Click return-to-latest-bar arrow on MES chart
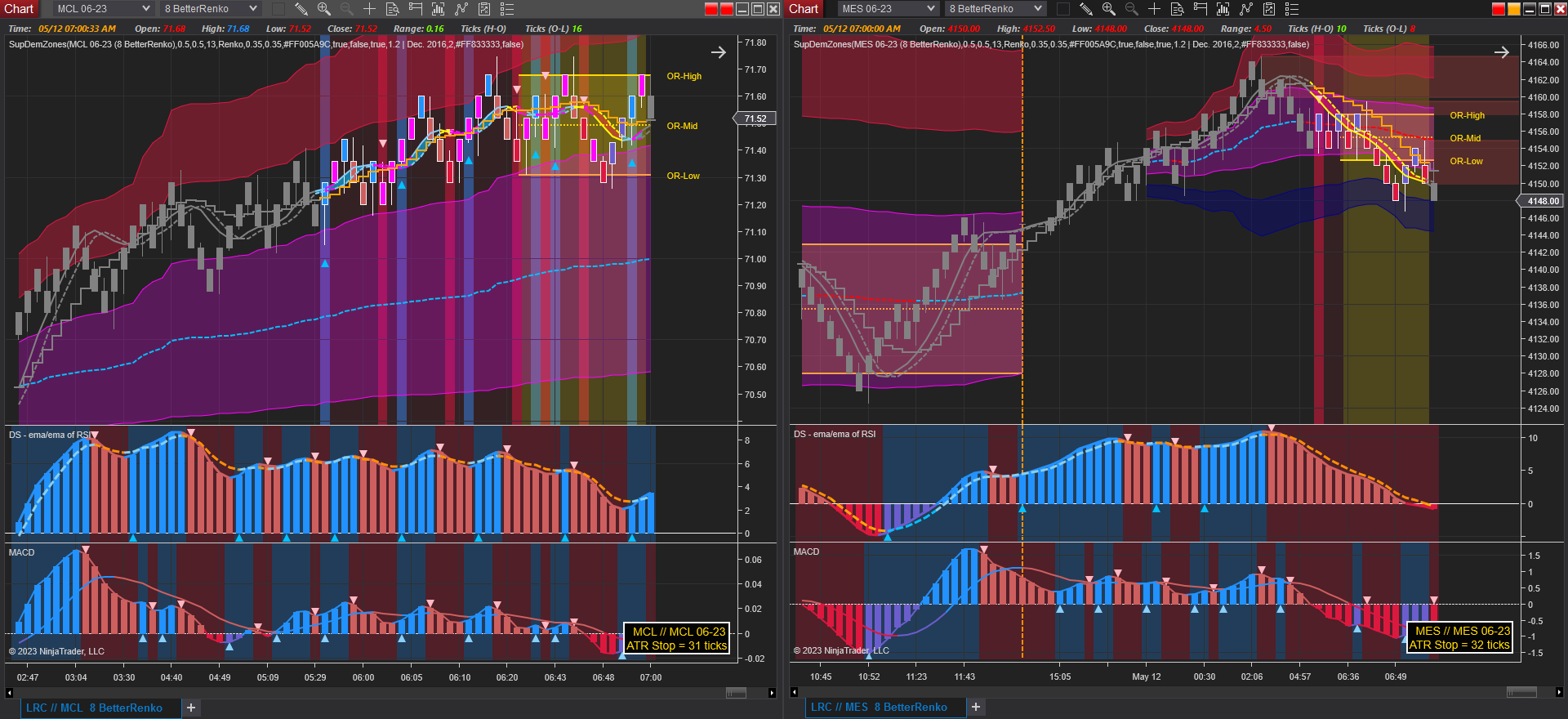The width and height of the screenshot is (1568, 719). point(1502,52)
